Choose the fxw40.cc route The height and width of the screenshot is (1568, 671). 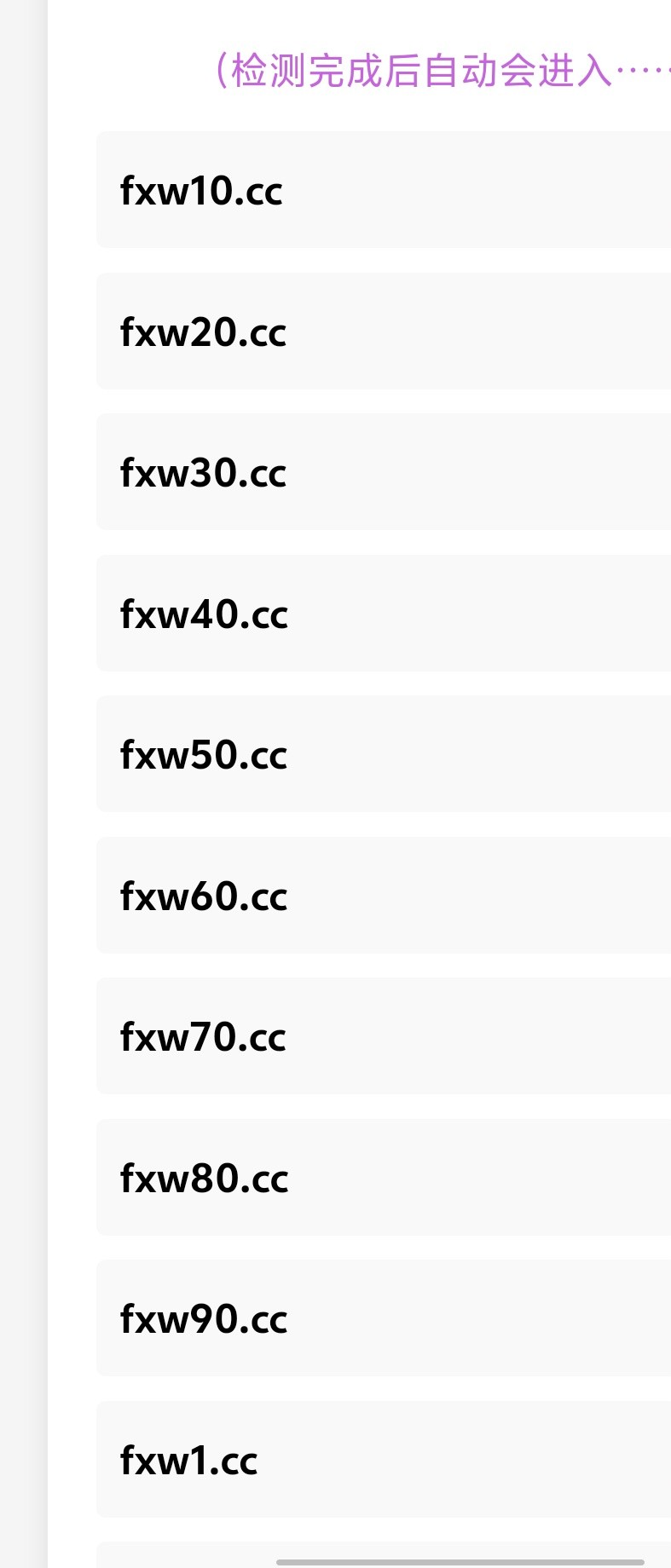coord(384,613)
